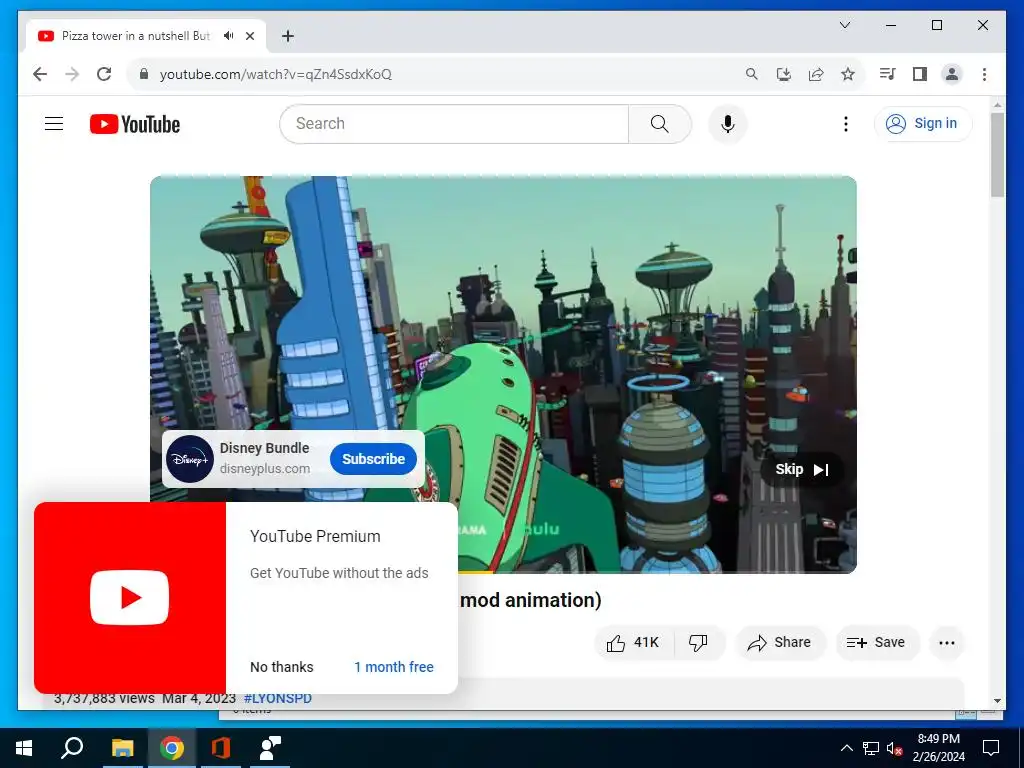Viewport: 1024px width, 768px height.
Task: Open more actions ellipsis under video
Action: tap(947, 643)
